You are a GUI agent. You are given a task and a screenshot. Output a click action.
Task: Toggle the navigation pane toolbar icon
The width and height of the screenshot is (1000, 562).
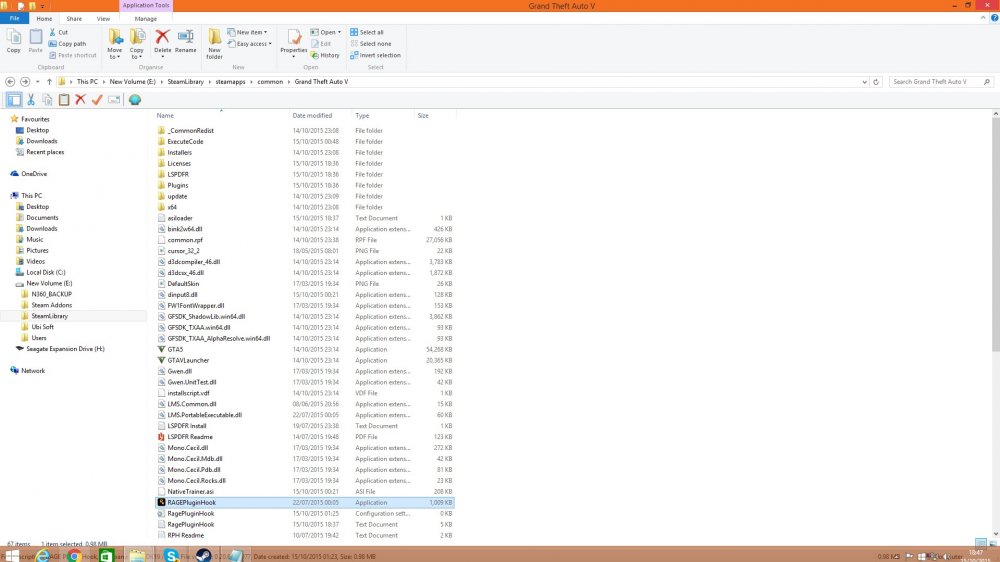(14, 100)
